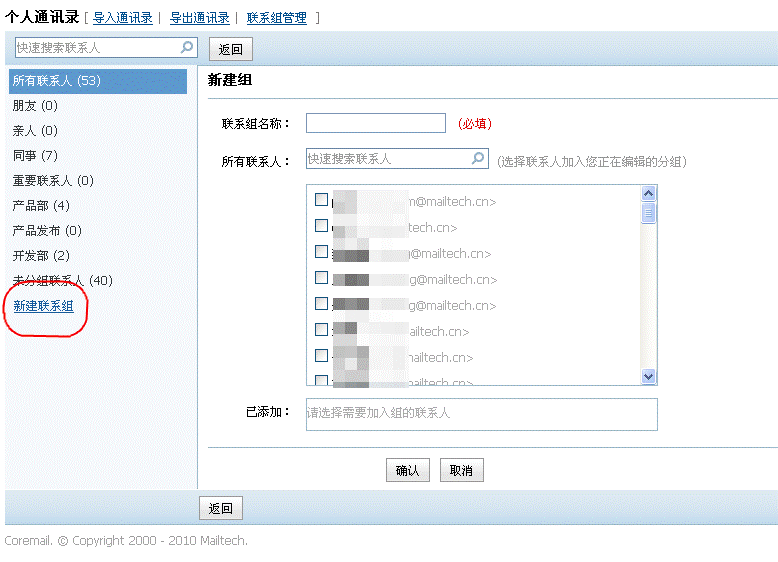The image size is (778, 562).
Task: Open 导出通讯录 link
Action: point(199,18)
